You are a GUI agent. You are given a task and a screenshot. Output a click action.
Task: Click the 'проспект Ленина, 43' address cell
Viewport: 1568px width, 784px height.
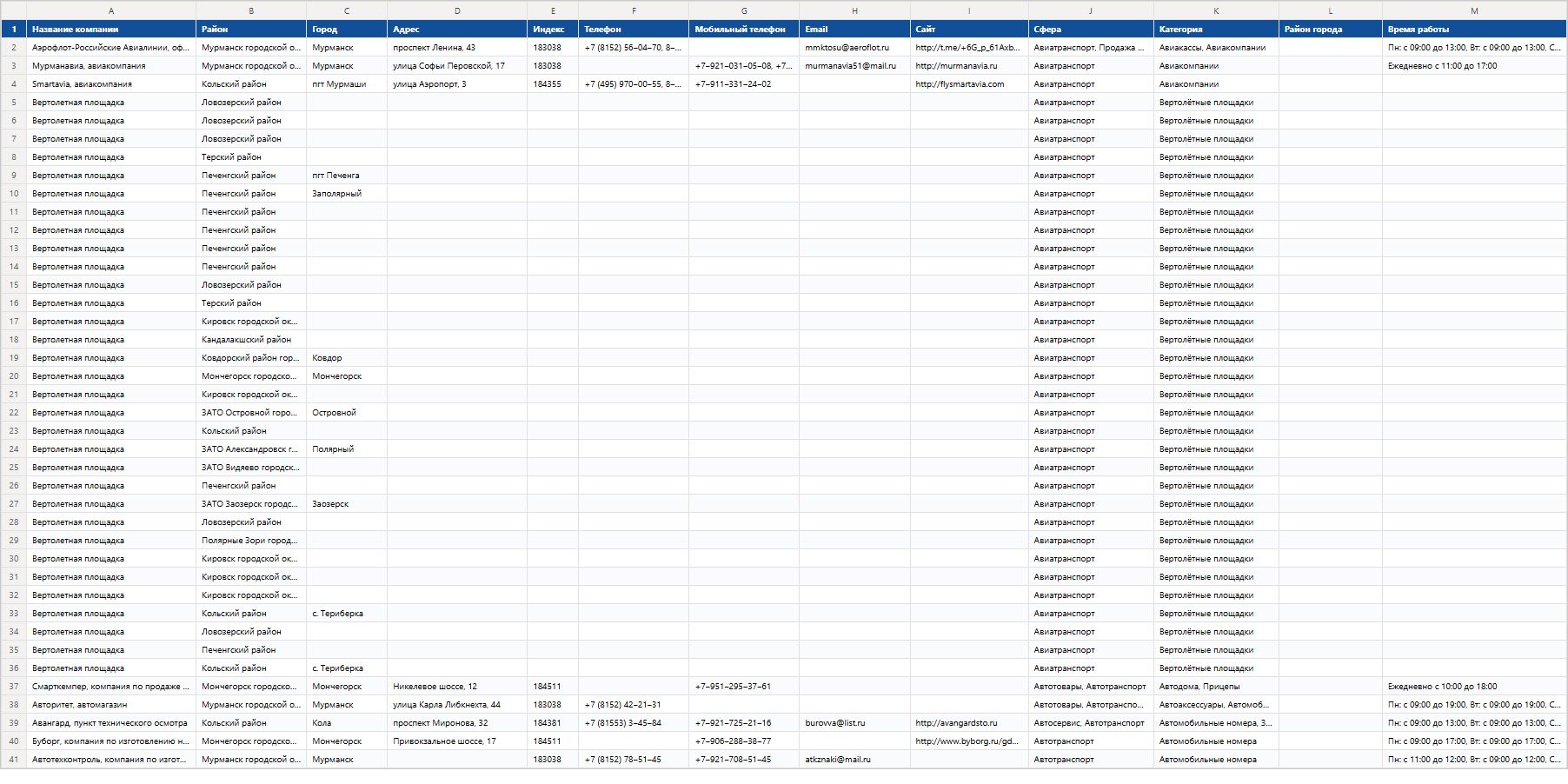point(457,48)
